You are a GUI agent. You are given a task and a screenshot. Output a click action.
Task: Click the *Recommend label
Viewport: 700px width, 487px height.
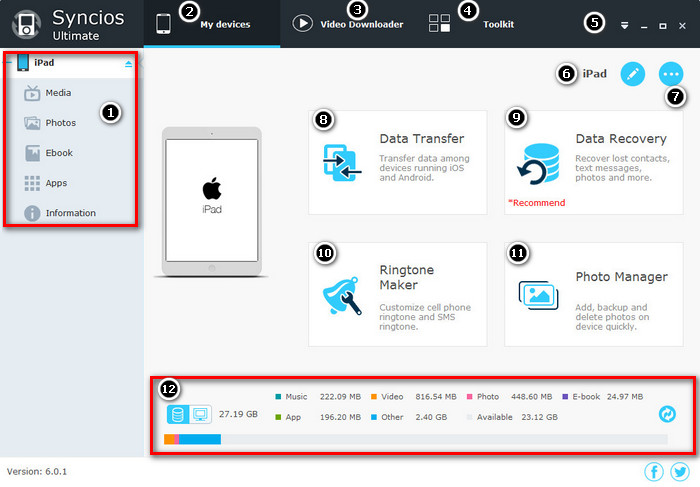(537, 203)
